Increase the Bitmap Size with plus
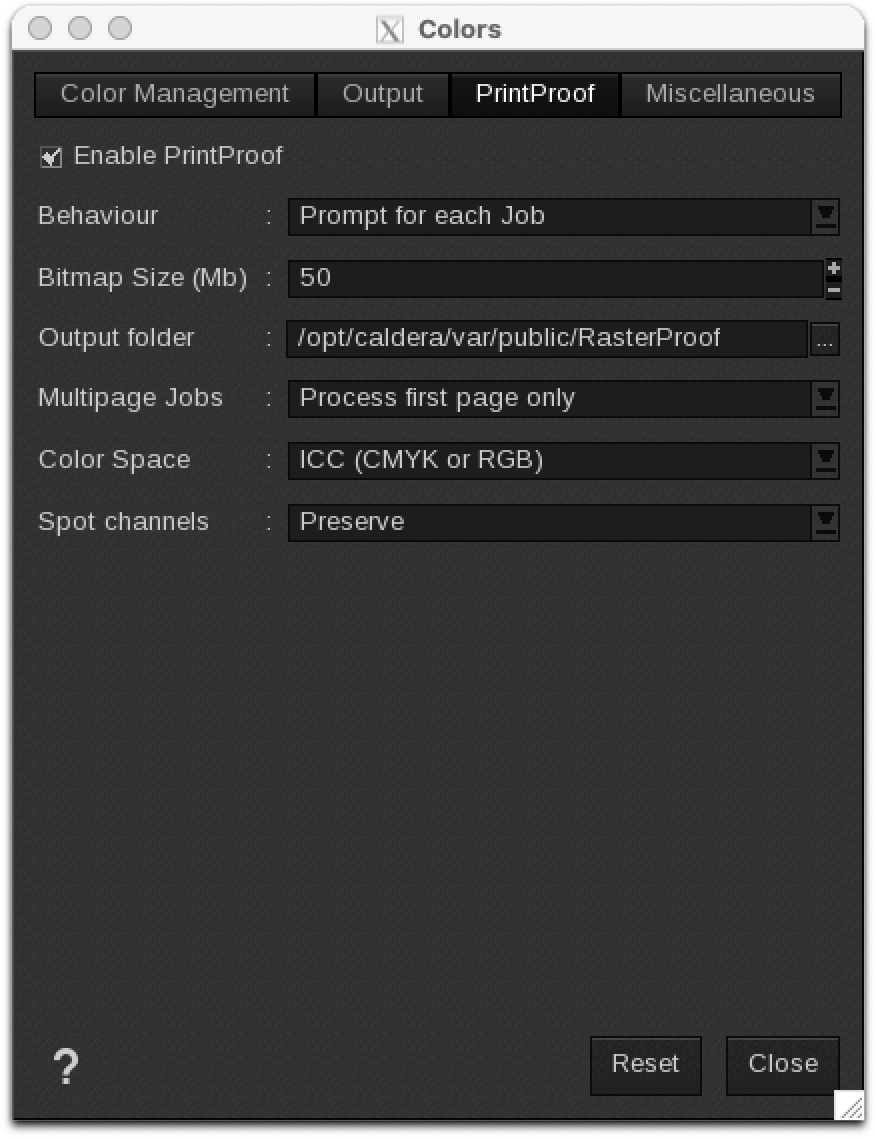876x1138 pixels. point(833,268)
